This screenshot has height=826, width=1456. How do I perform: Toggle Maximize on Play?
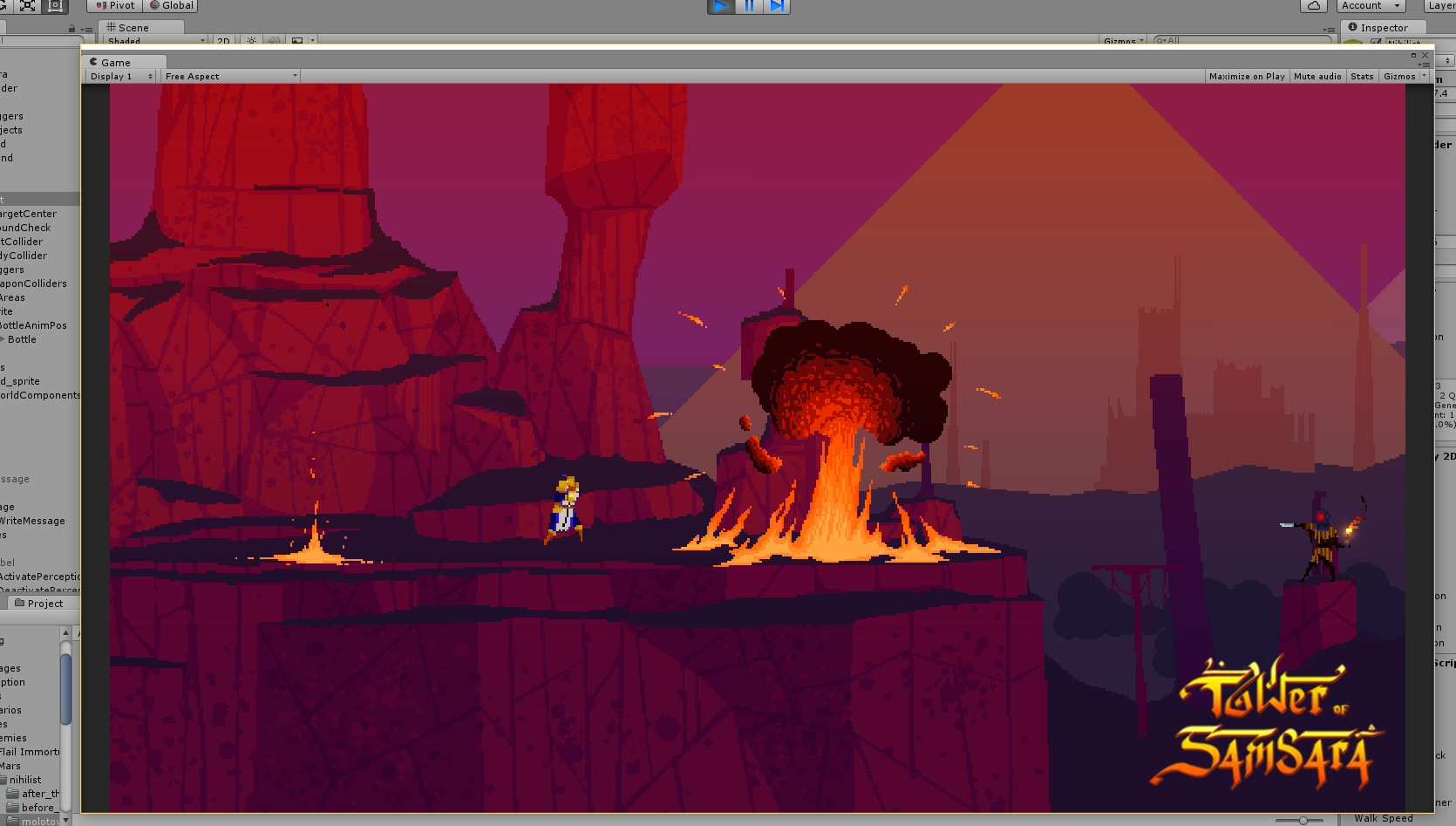pyautogui.click(x=1246, y=77)
